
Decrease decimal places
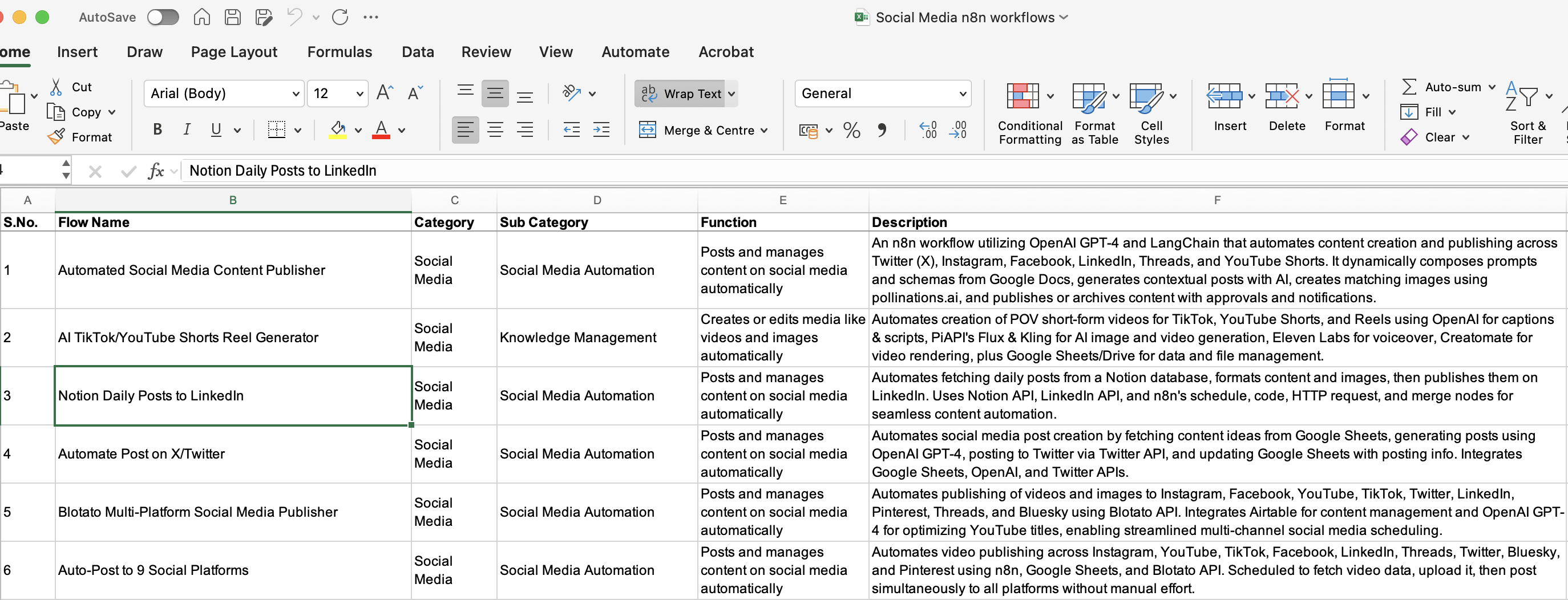(x=958, y=129)
